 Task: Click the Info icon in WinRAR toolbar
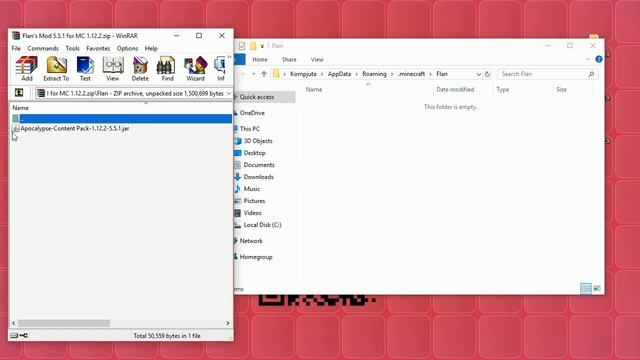220,69
